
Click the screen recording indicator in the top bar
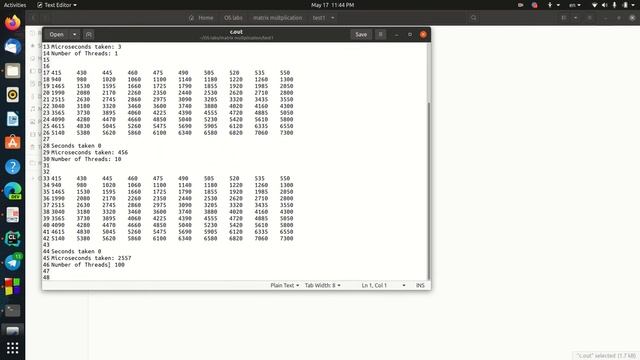tap(520, 5)
